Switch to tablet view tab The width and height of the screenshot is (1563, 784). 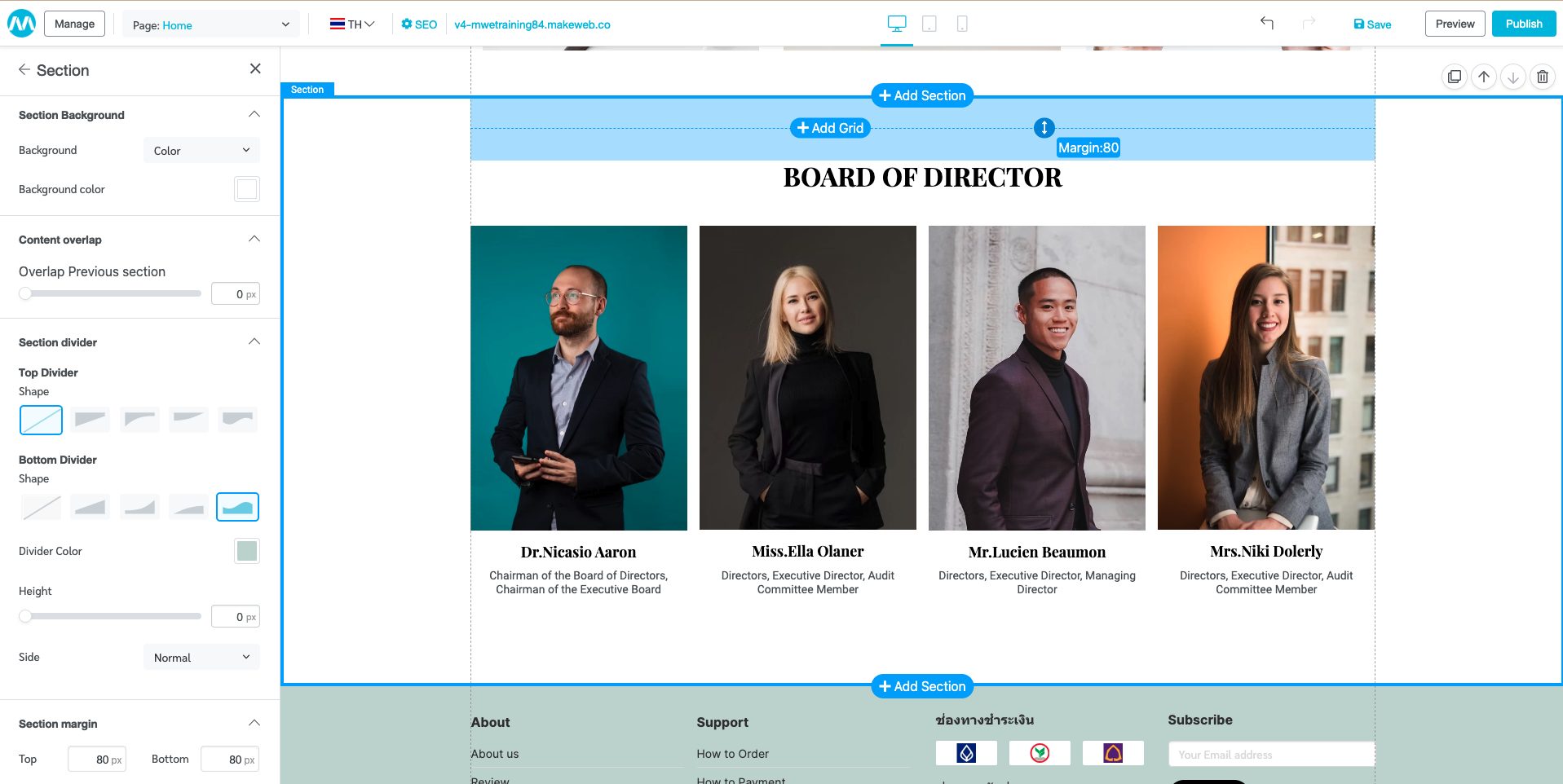[929, 24]
